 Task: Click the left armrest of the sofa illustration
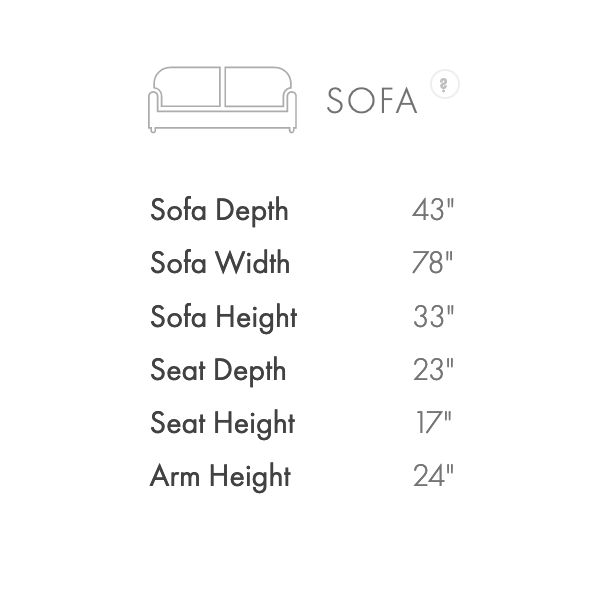tap(154, 109)
